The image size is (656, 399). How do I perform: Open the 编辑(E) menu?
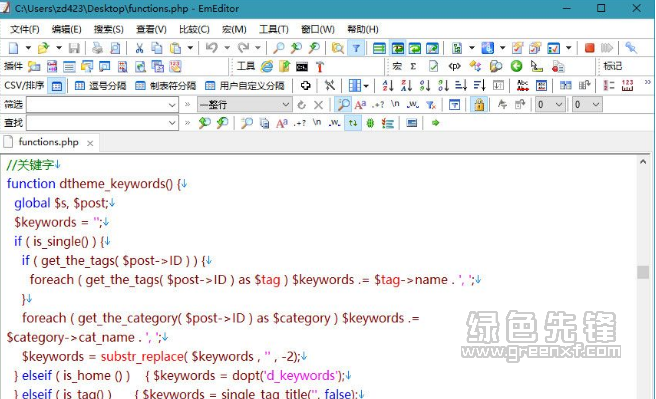point(67,29)
